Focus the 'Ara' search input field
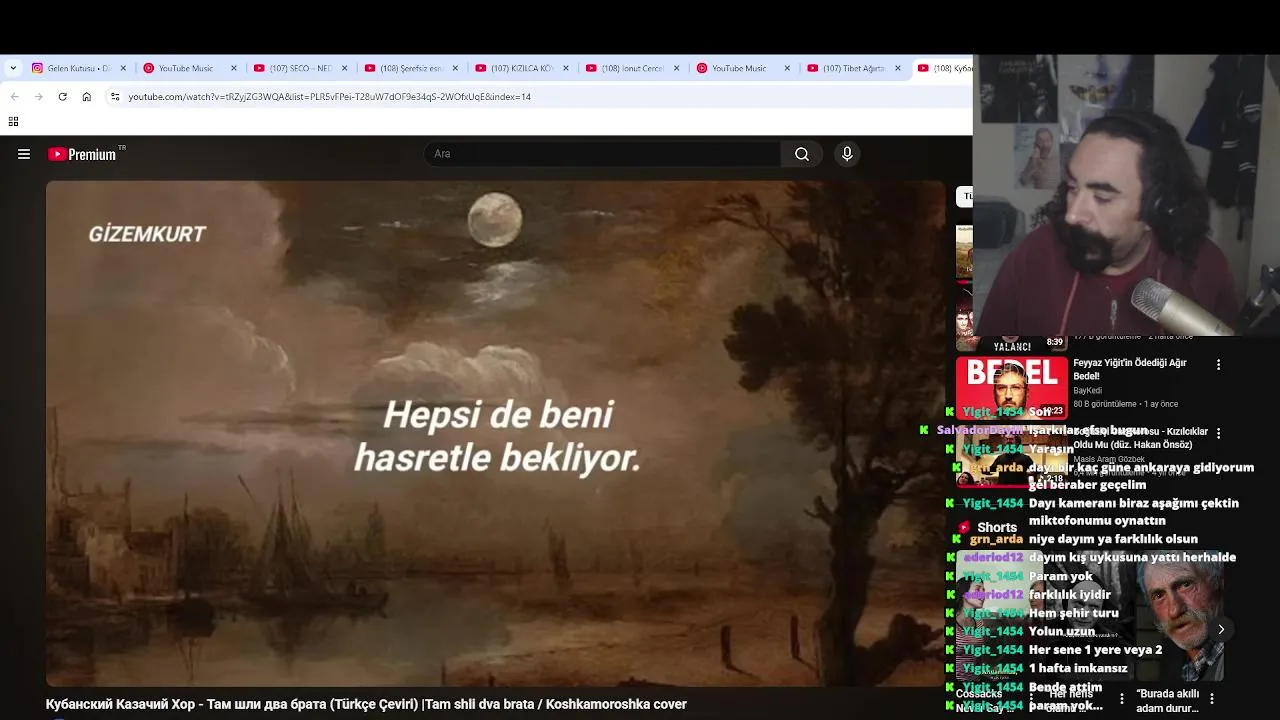The image size is (1280, 720). (x=603, y=154)
